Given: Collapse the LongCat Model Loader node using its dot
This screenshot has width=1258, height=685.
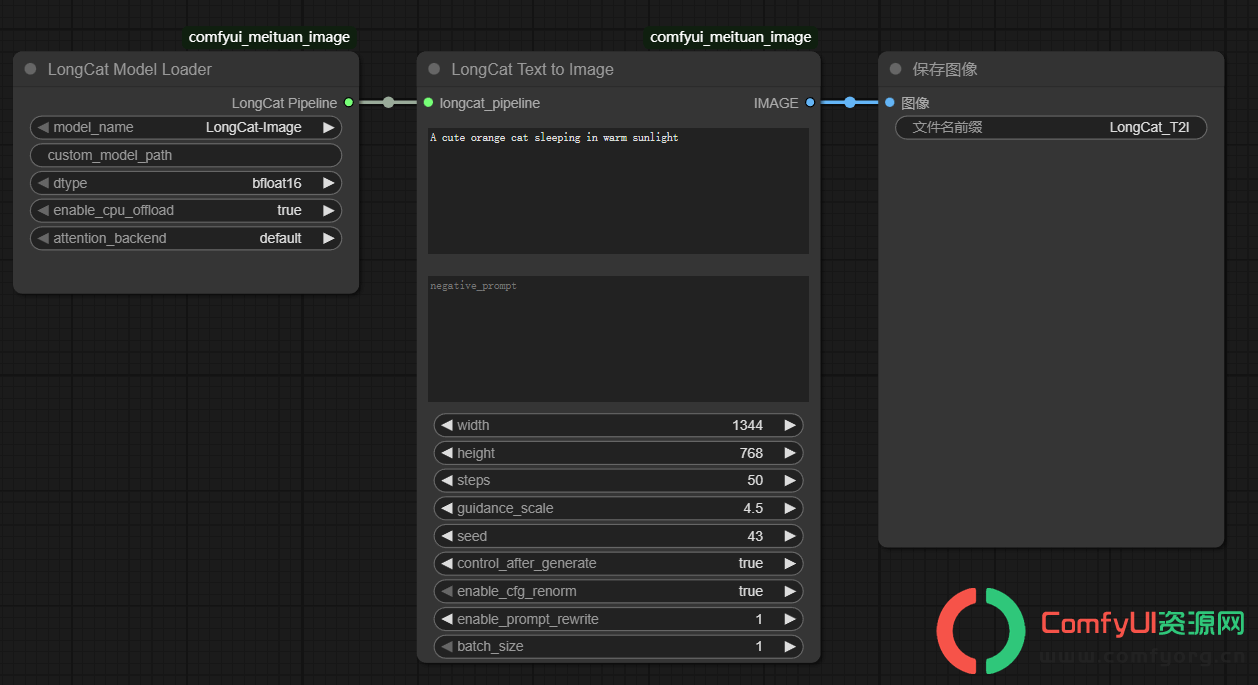Looking at the screenshot, I should tap(30, 69).
